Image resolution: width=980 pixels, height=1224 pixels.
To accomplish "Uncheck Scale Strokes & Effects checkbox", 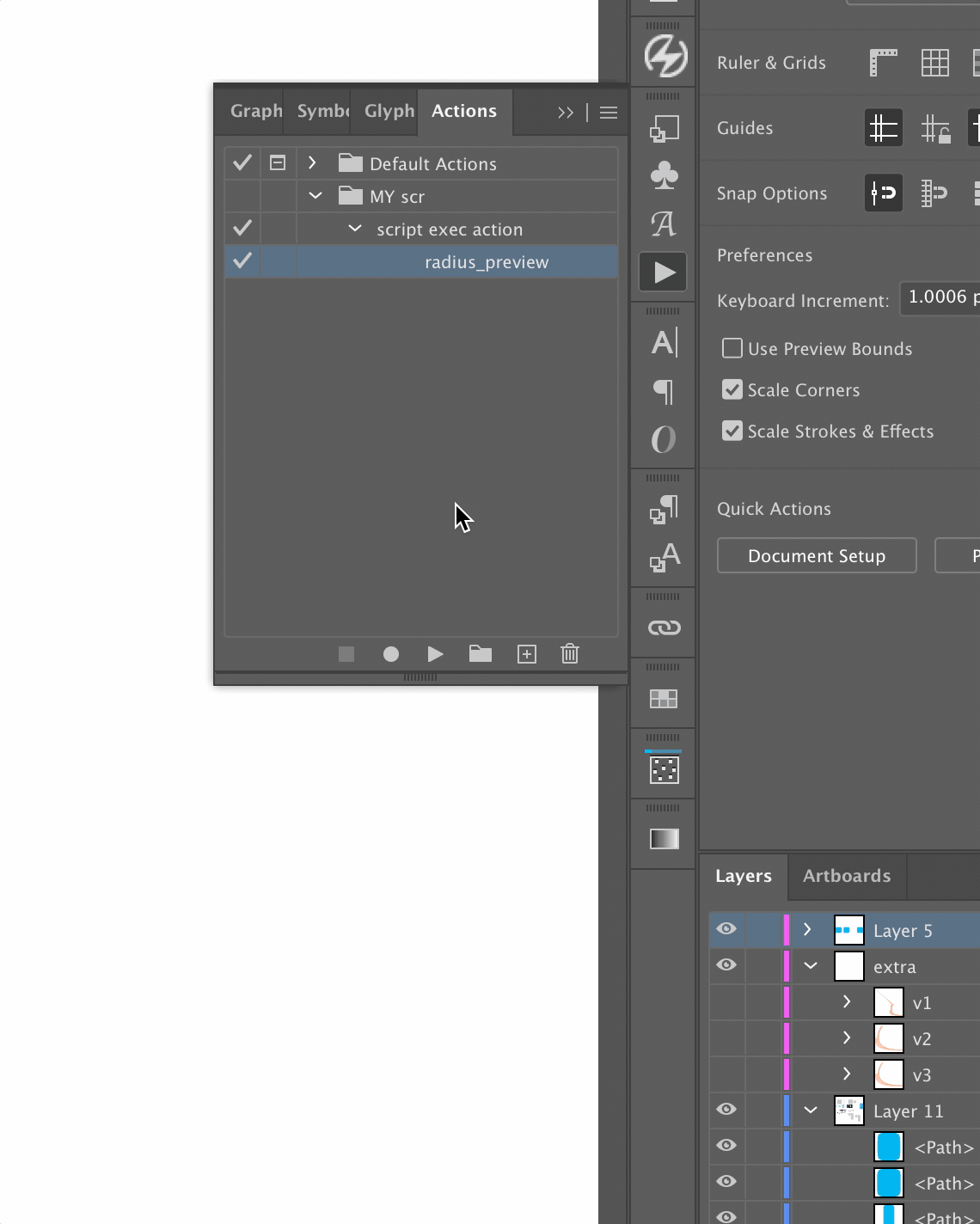I will click(x=732, y=431).
